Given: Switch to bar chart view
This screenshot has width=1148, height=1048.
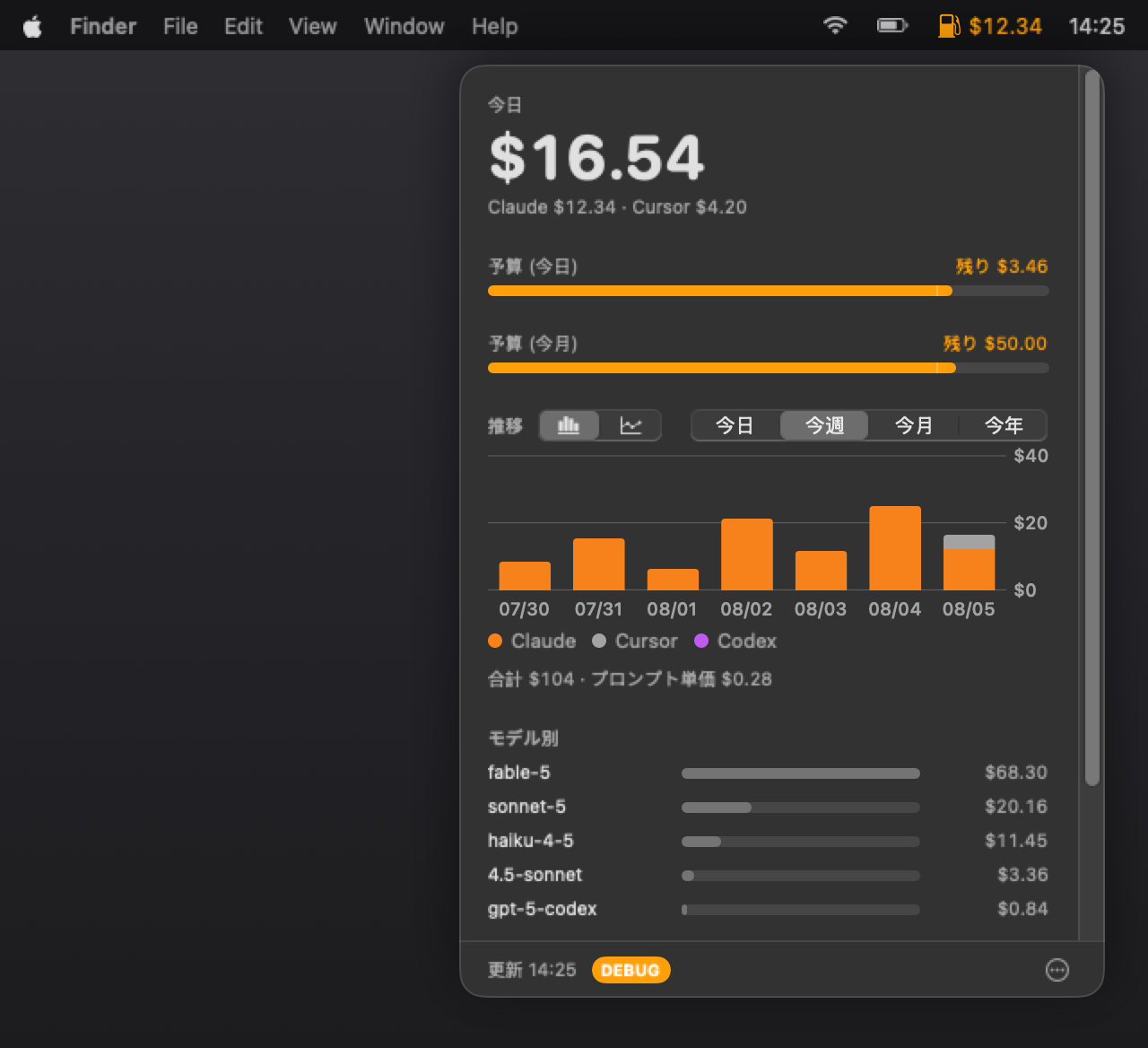Looking at the screenshot, I should (x=569, y=425).
